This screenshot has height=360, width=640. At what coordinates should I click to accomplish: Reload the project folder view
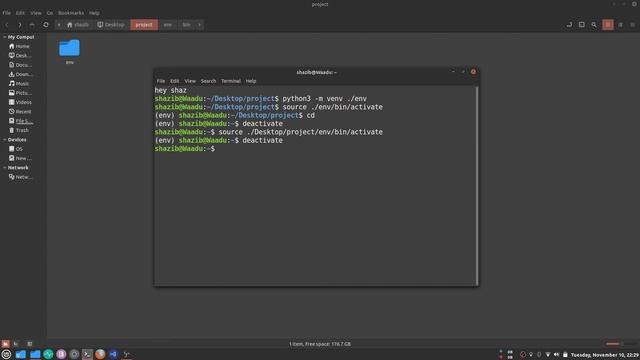(46, 25)
